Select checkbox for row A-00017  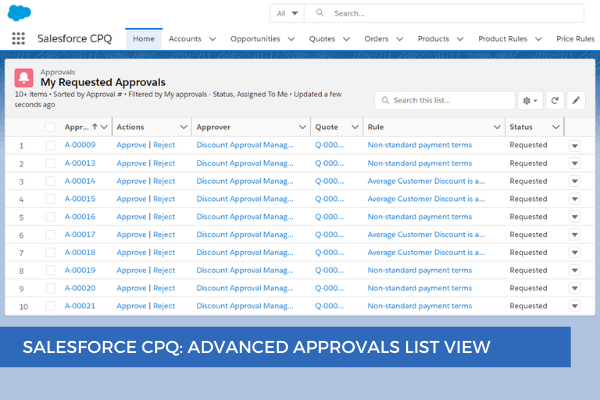[x=50, y=235]
